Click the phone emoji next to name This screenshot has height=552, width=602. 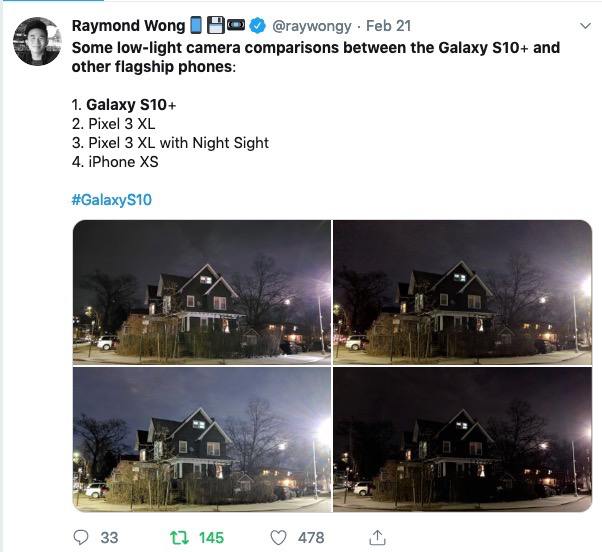pos(196,25)
